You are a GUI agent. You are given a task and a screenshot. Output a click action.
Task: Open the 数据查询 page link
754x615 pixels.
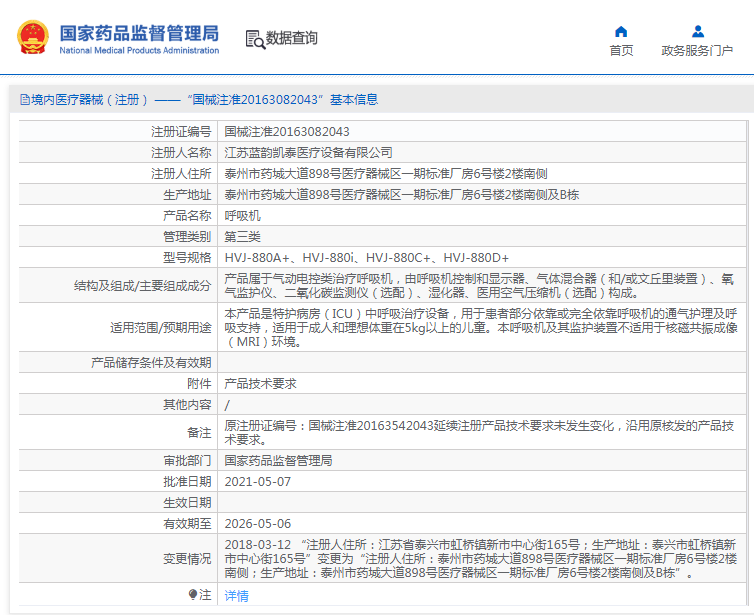click(291, 38)
